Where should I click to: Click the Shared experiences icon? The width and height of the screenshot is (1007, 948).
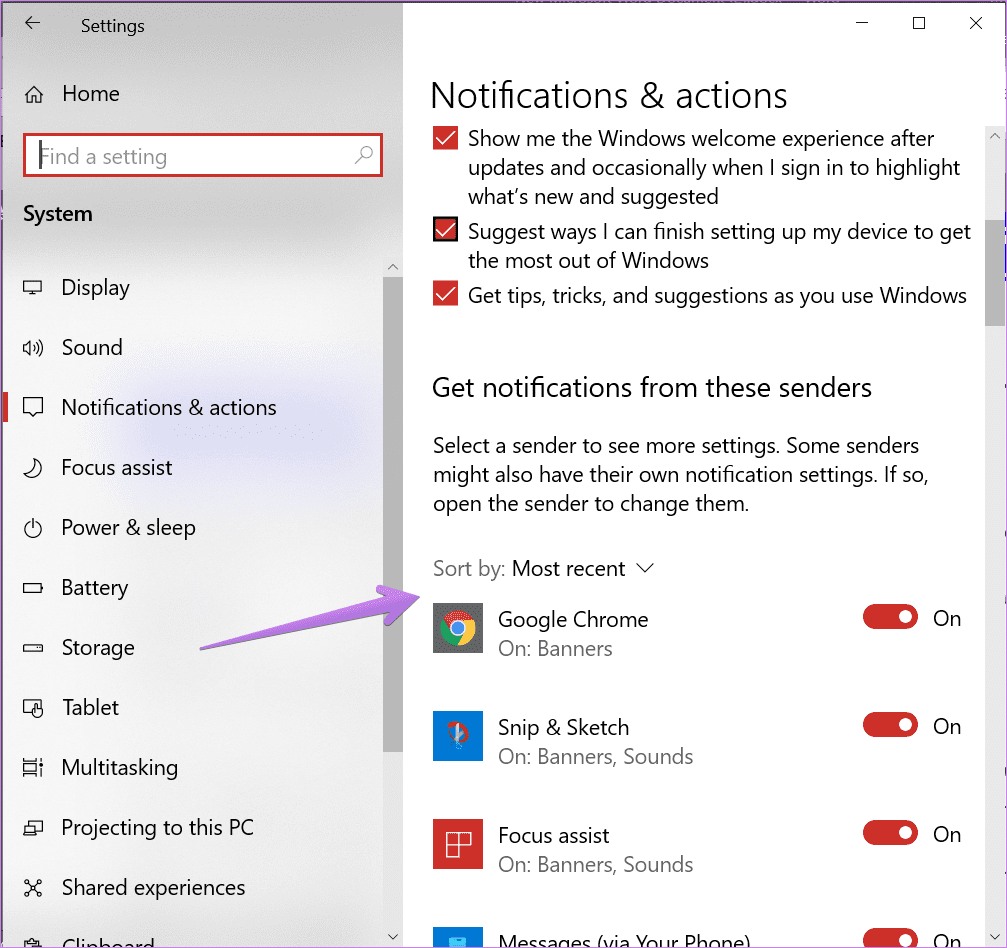click(33, 888)
